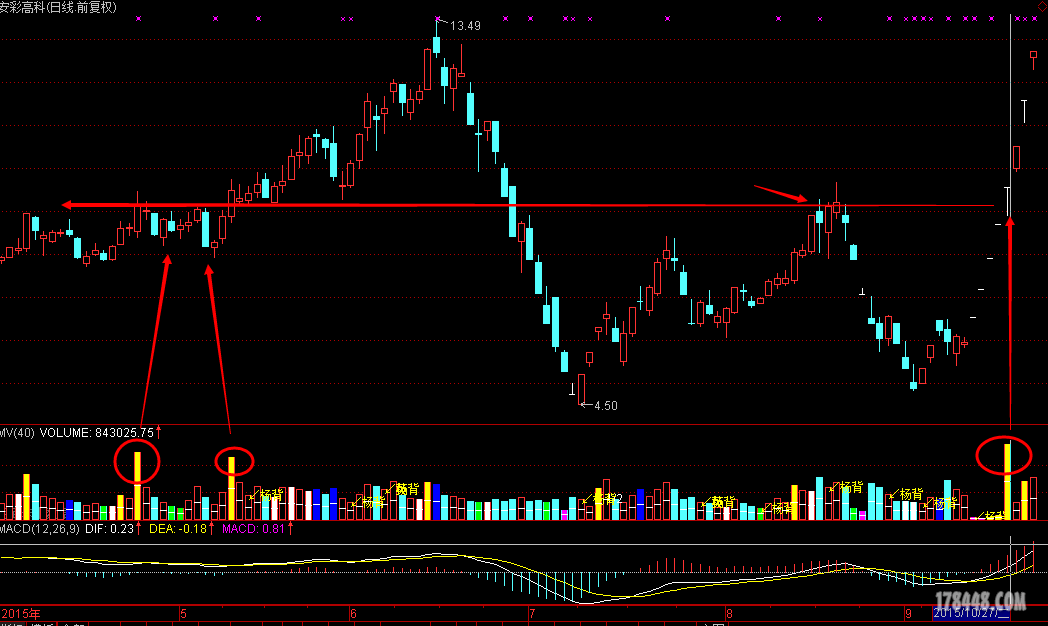Click the chart title 安彩高科(日线 前复权)
Image resolution: width=1048 pixels, height=626 pixels.
click(58, 7)
